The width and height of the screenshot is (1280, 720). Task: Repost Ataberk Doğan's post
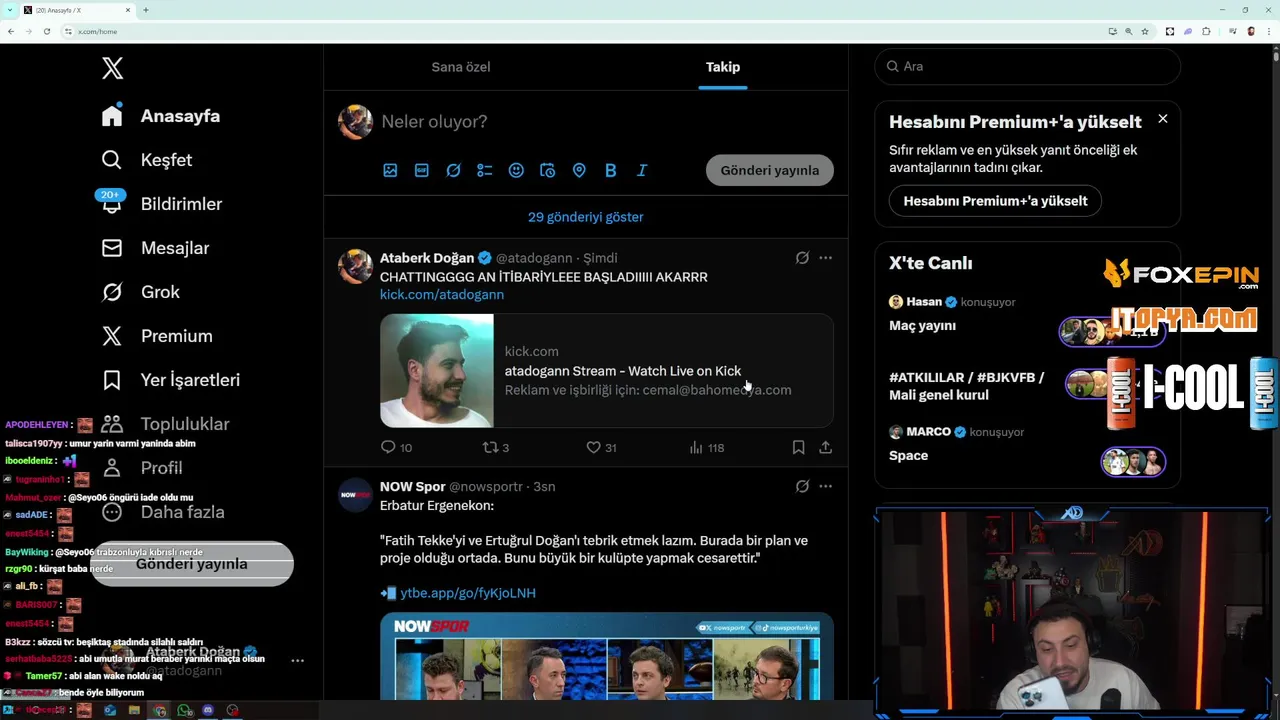(x=496, y=448)
